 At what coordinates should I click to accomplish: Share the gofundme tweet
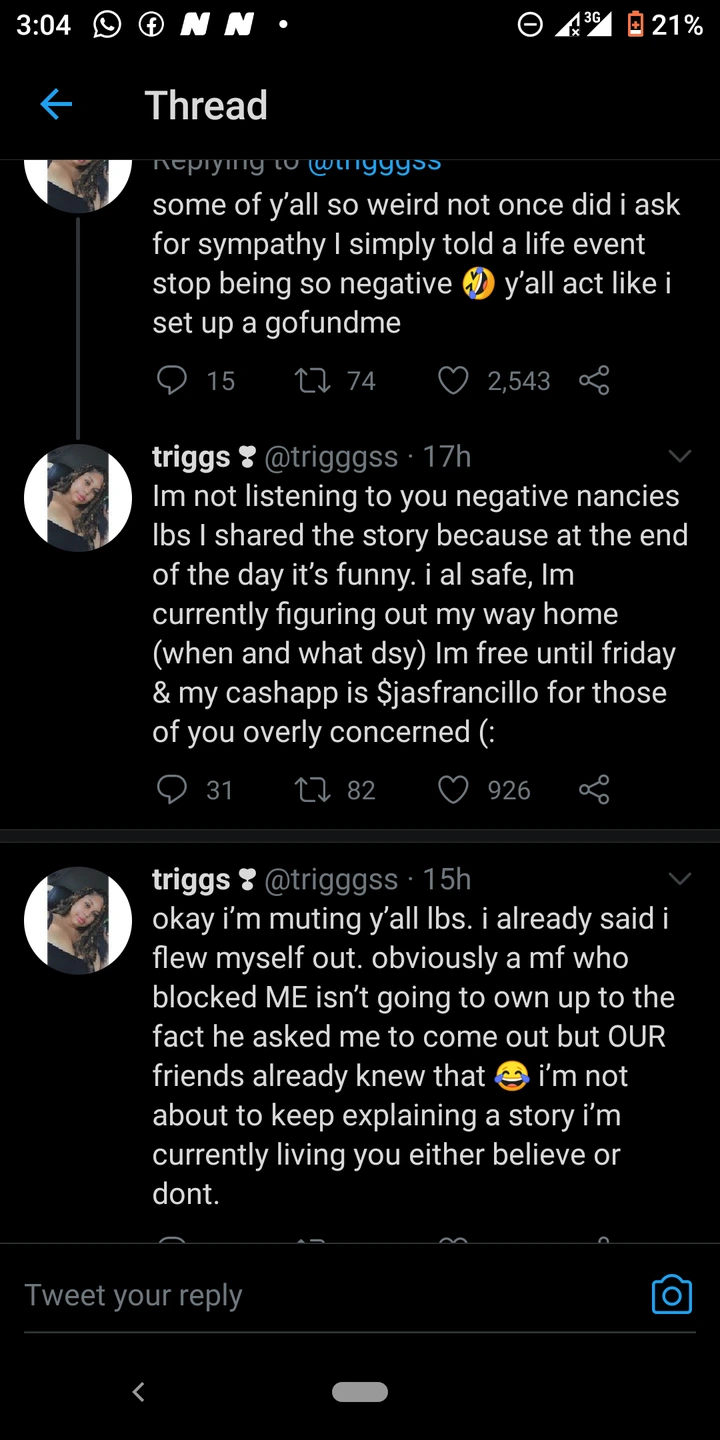[x=594, y=380]
